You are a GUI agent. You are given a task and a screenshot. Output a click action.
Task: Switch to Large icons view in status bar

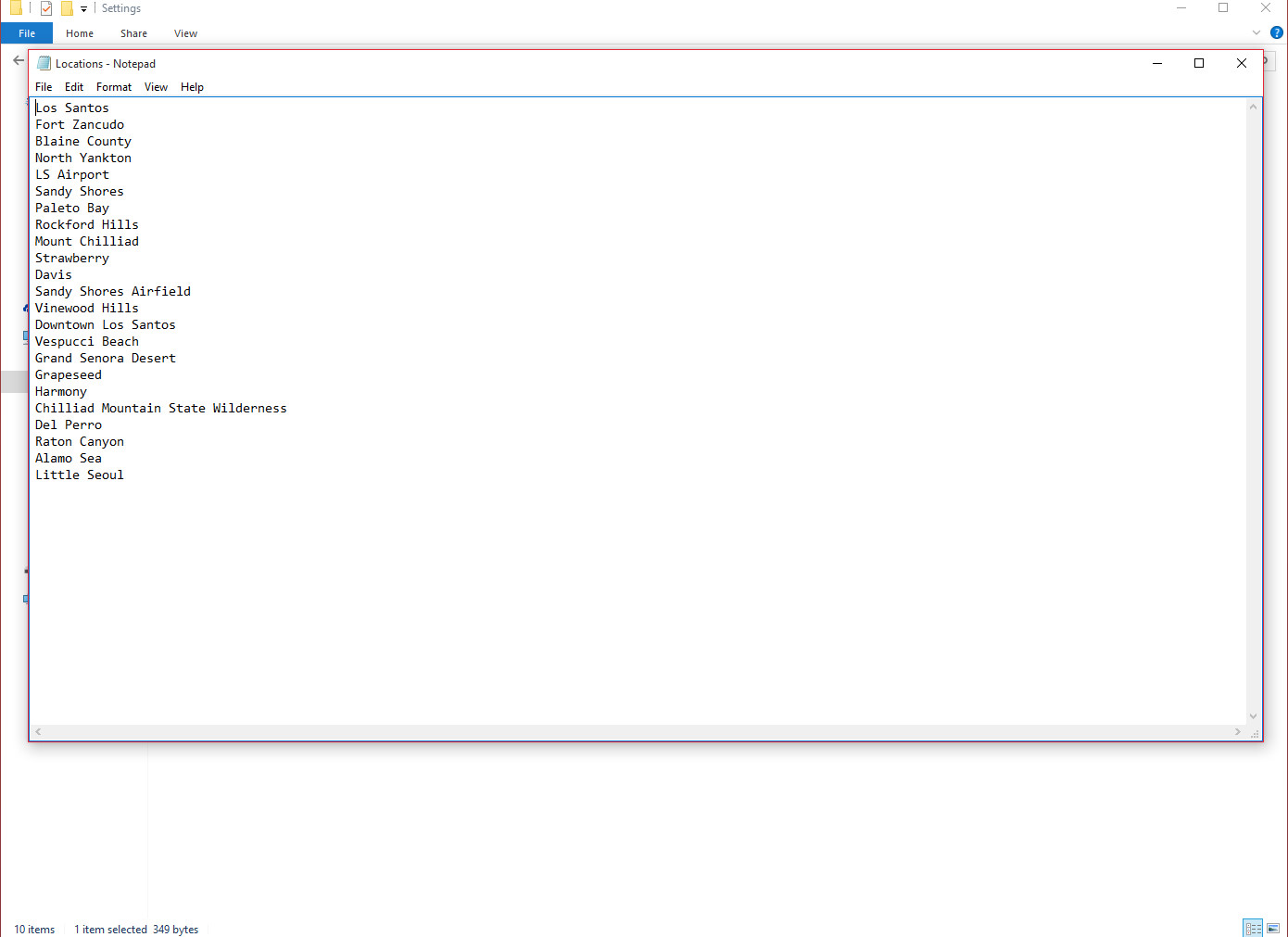coord(1273,928)
